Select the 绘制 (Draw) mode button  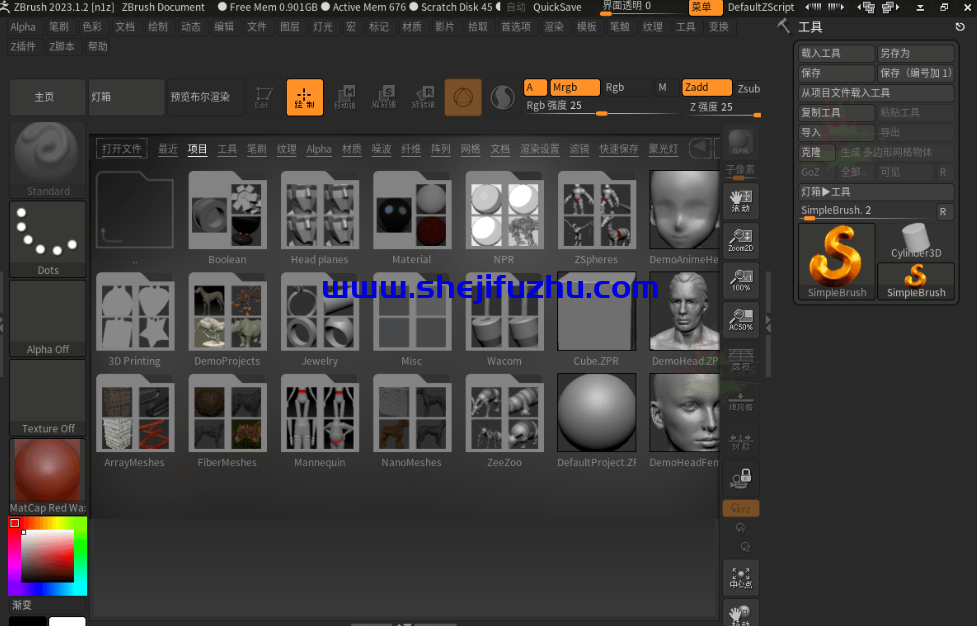pos(305,97)
